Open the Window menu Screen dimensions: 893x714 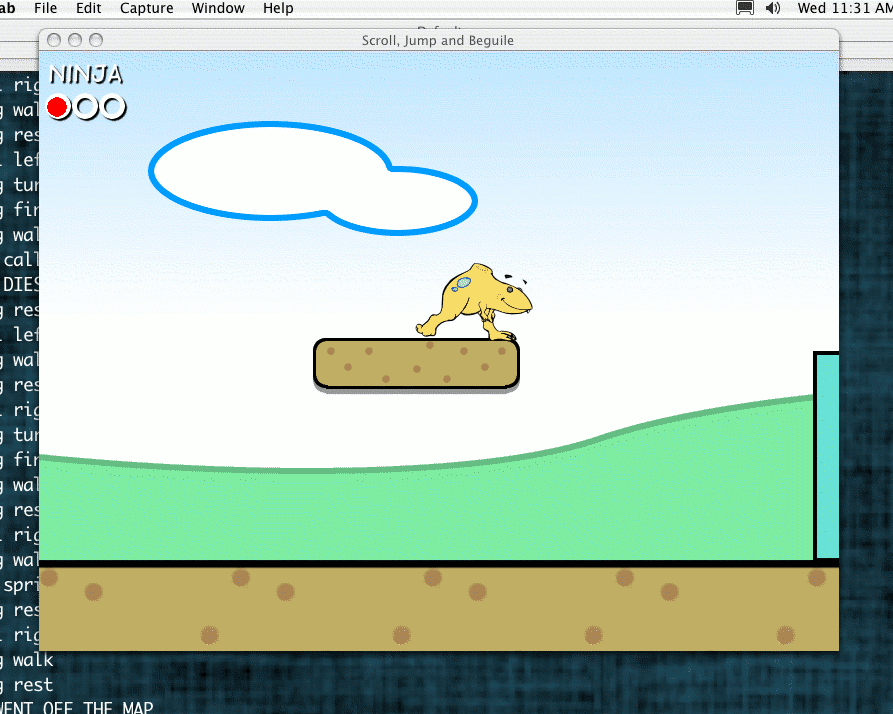pyautogui.click(x=218, y=8)
